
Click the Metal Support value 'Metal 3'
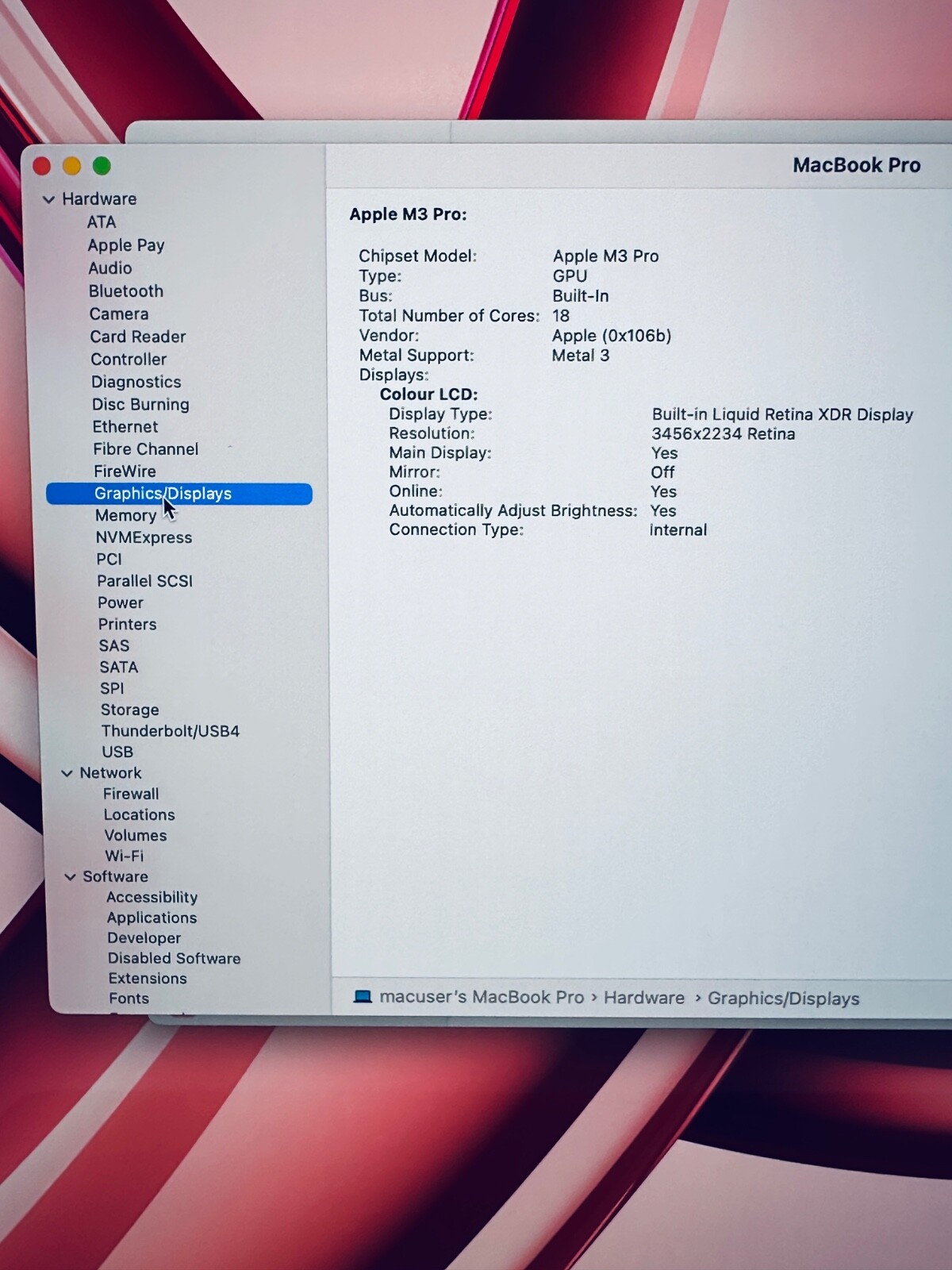(581, 356)
